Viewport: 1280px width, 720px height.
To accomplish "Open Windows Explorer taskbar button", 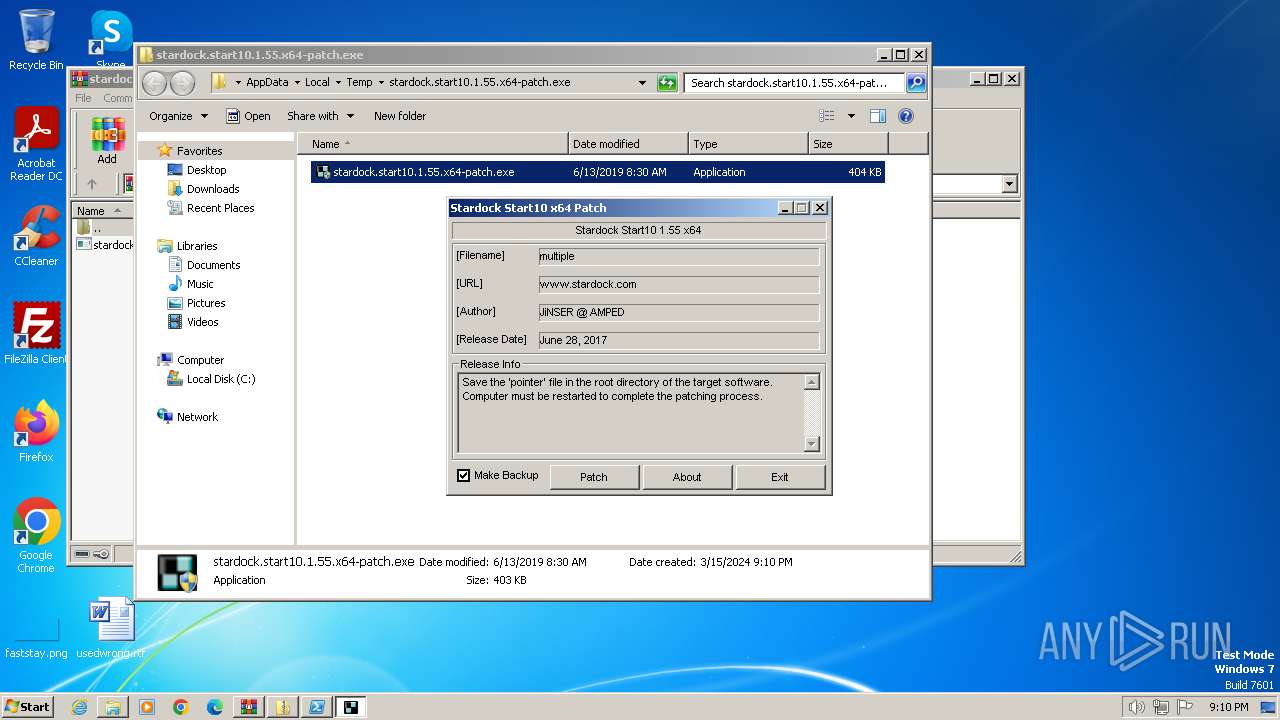I will [x=113, y=707].
